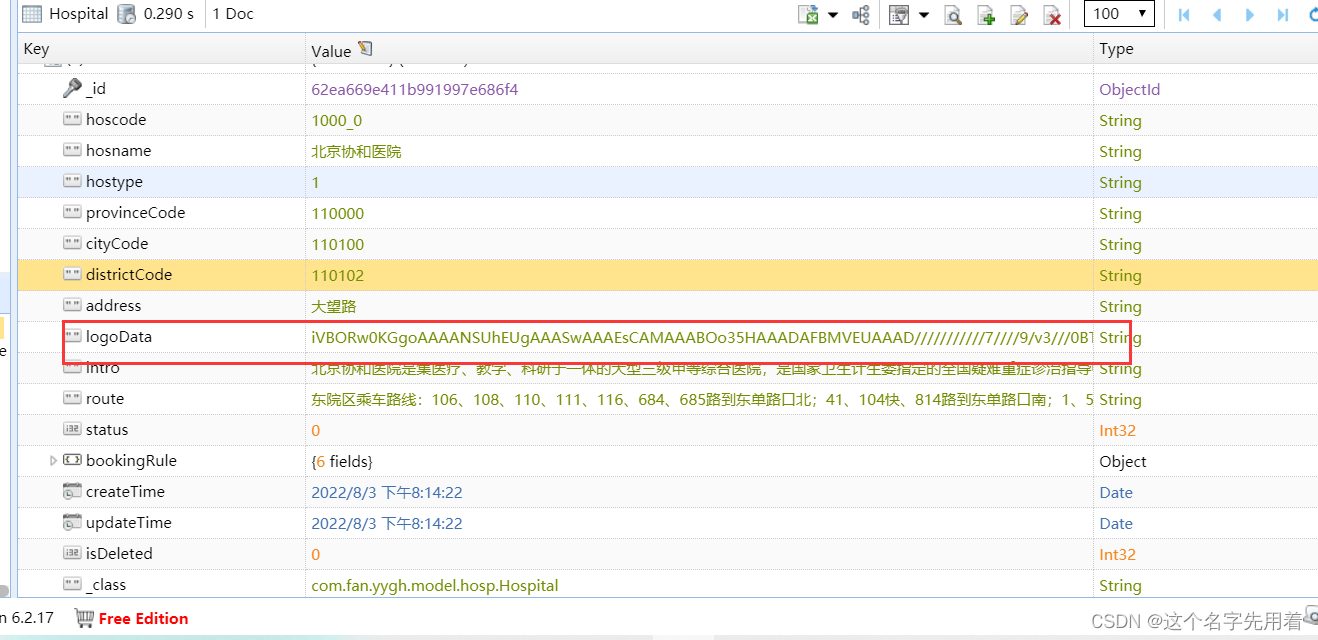Viewport: 1318px width, 640px height.
Task: Click the 1 Doc count label
Action: tap(233, 14)
